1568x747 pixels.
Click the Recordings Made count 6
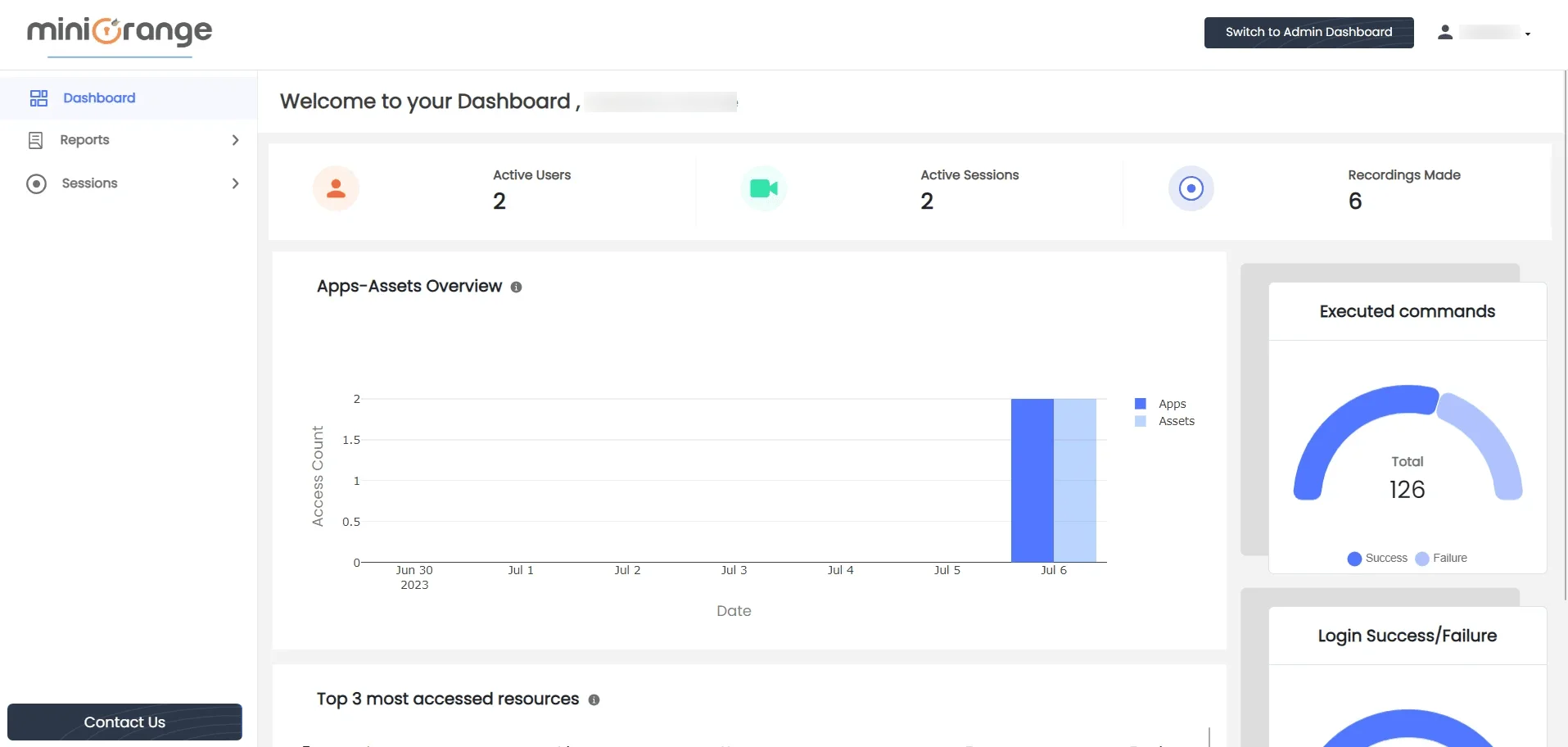tap(1355, 201)
